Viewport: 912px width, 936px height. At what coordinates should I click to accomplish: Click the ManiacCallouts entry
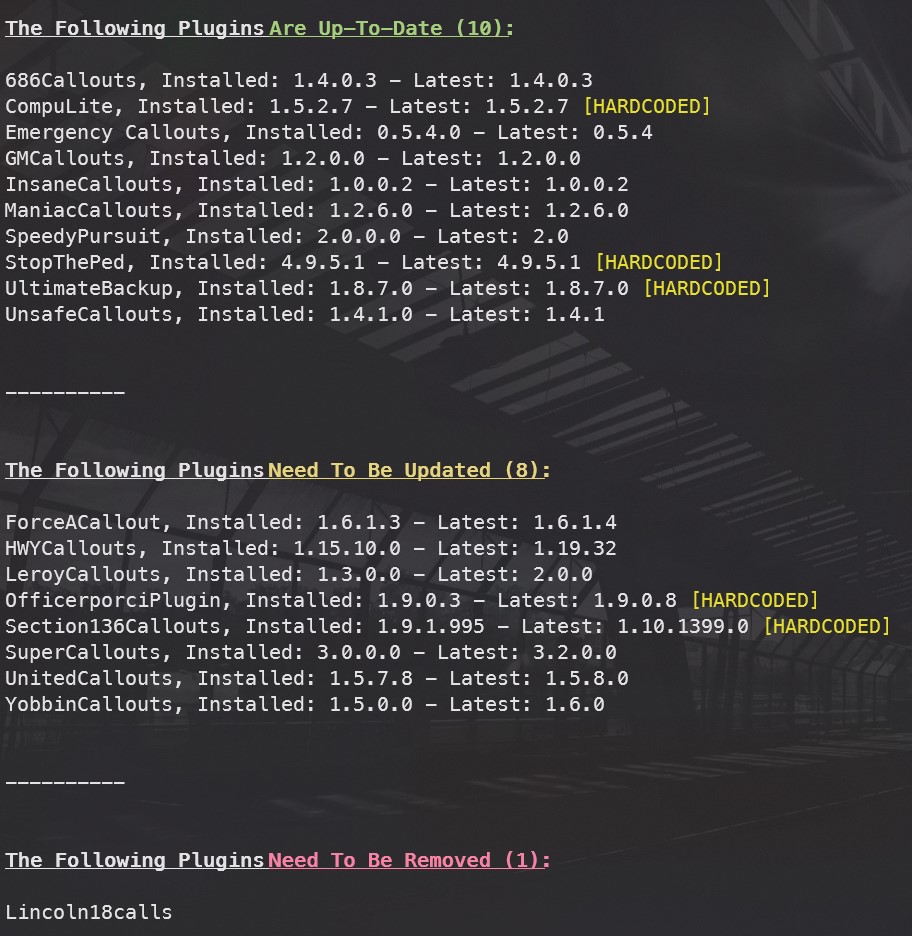[317, 210]
